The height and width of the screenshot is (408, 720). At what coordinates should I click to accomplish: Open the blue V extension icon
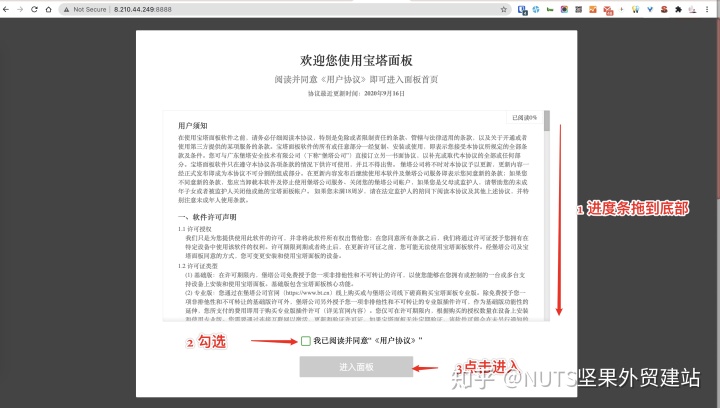[x=650, y=9]
